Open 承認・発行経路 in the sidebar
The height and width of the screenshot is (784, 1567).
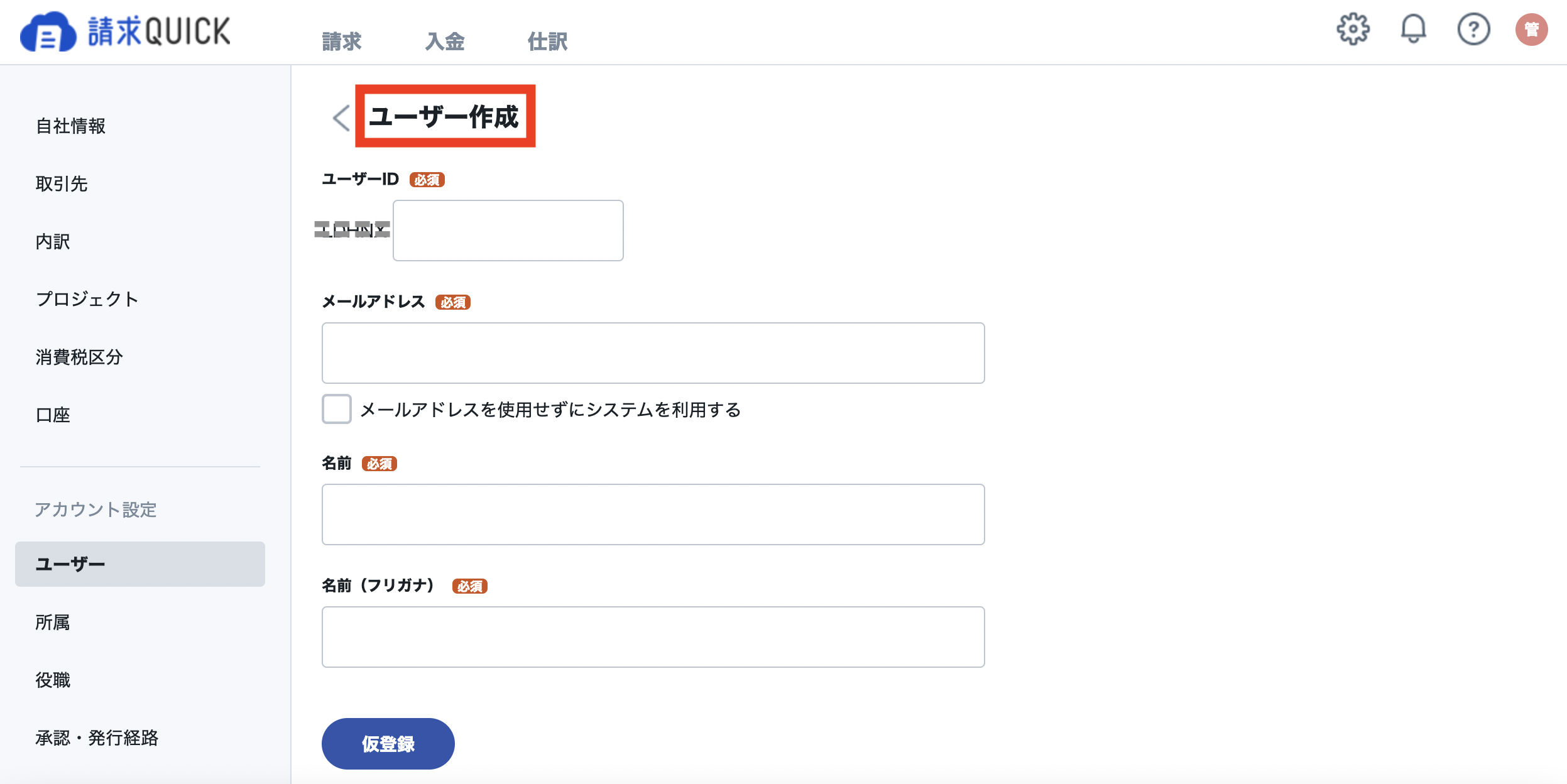tap(97, 738)
